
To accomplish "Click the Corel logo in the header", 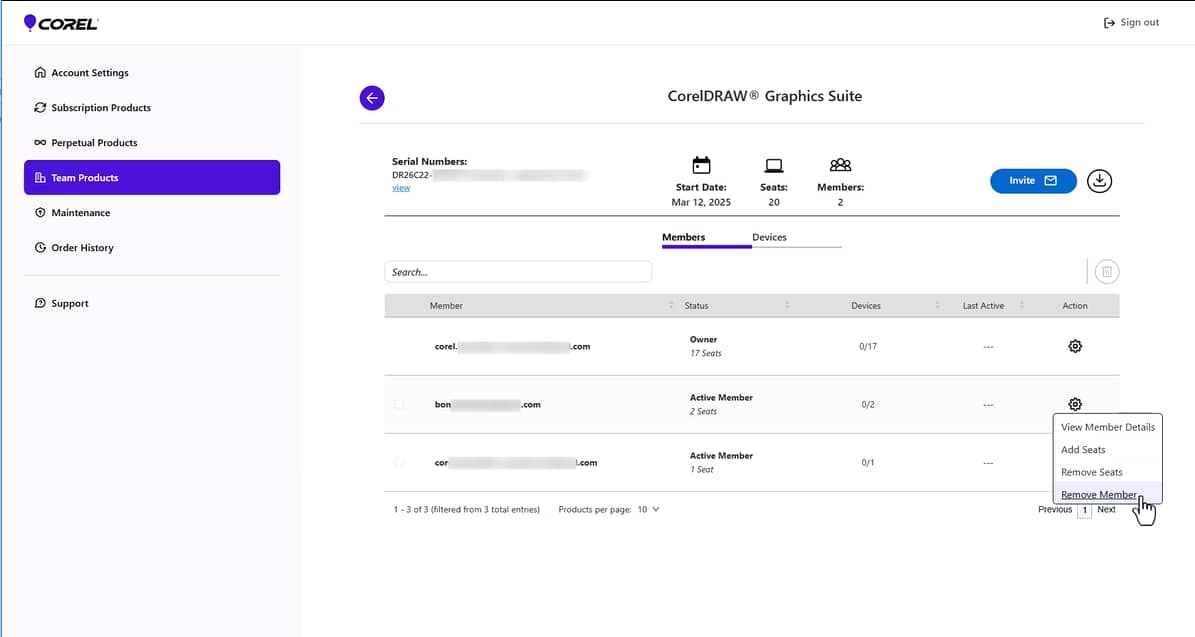I will point(60,22).
